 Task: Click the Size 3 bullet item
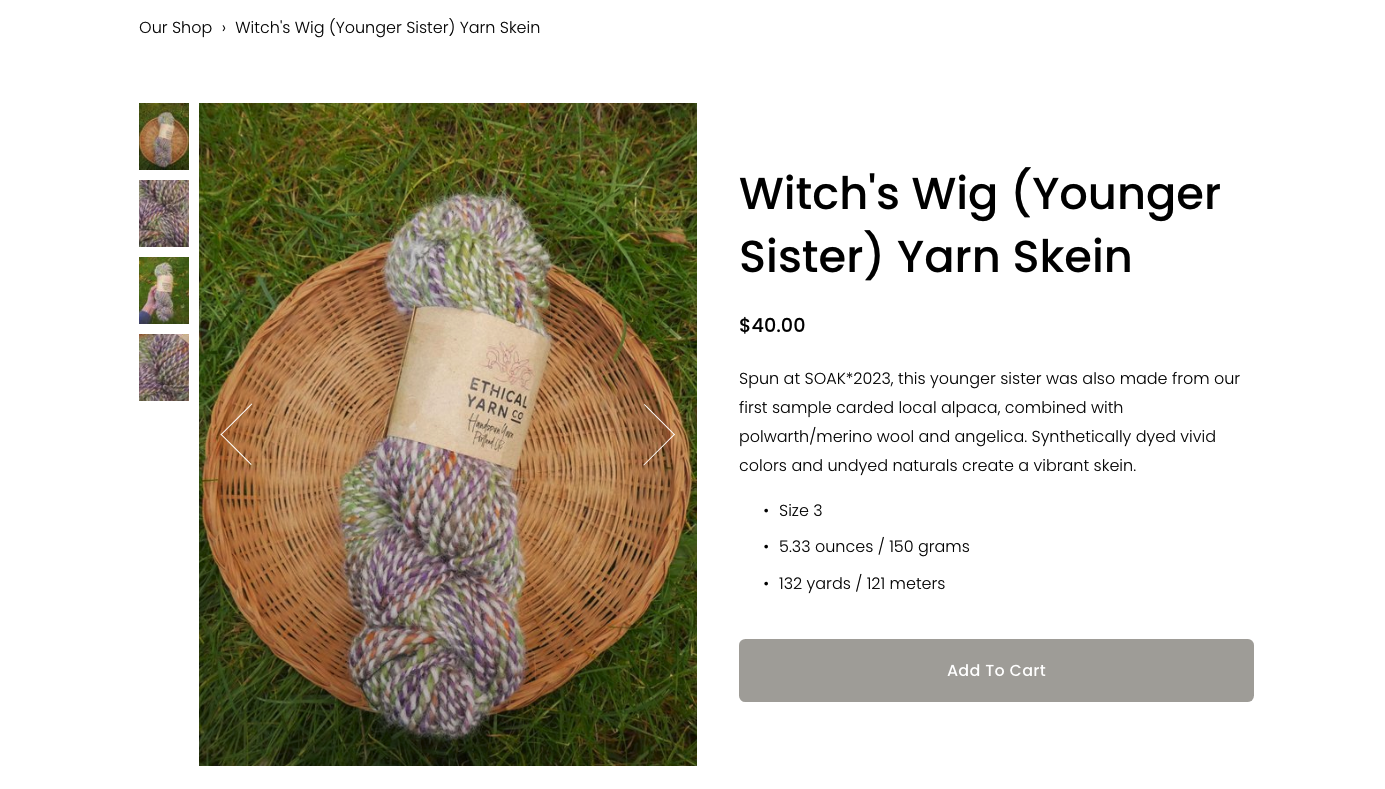tap(800, 511)
